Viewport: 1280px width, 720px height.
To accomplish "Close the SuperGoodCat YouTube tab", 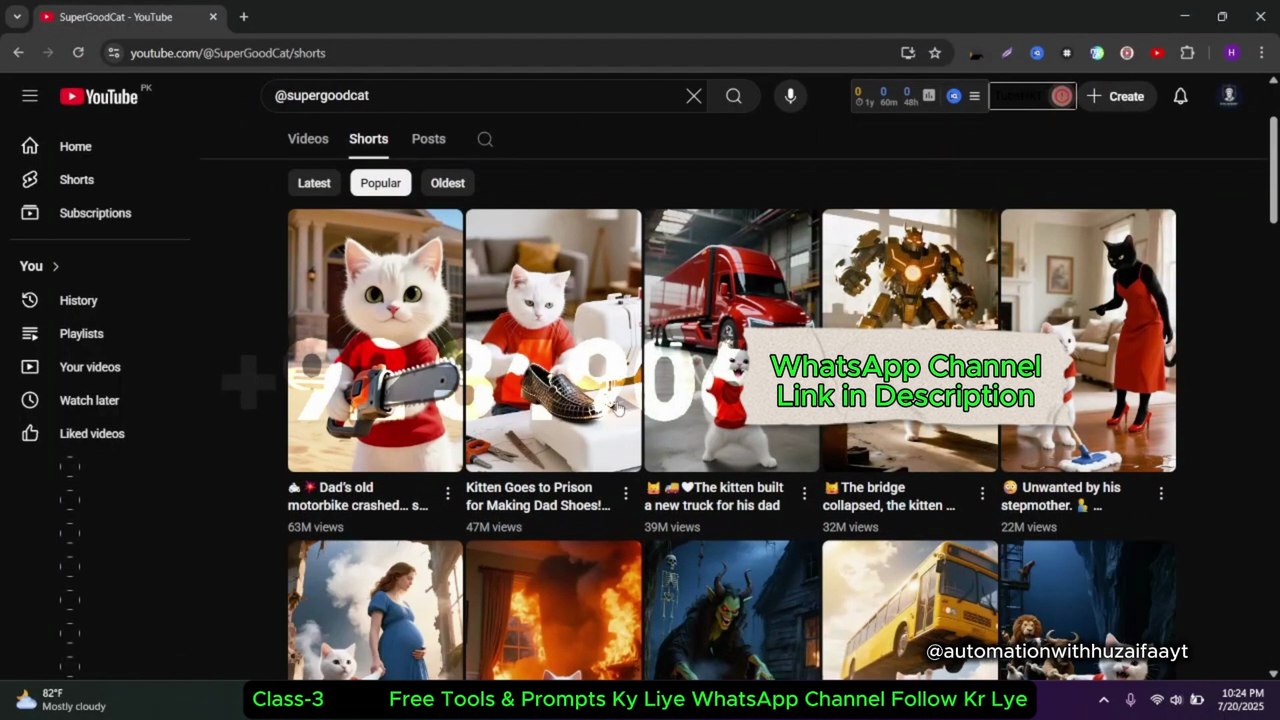I will point(213,17).
